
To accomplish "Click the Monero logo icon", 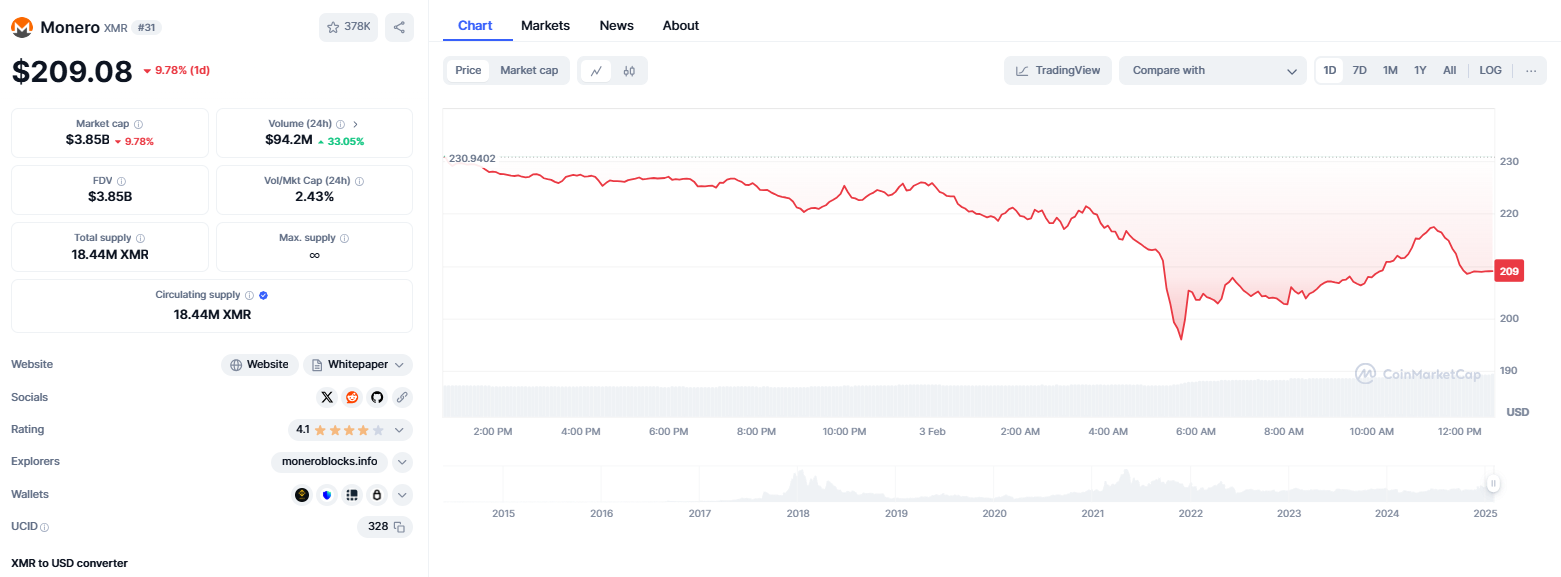I will 23,27.
